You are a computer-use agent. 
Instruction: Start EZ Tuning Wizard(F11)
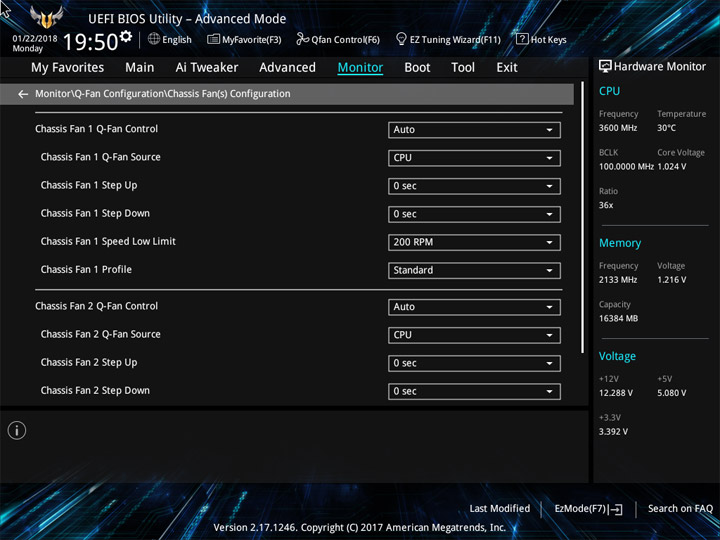tap(448, 39)
